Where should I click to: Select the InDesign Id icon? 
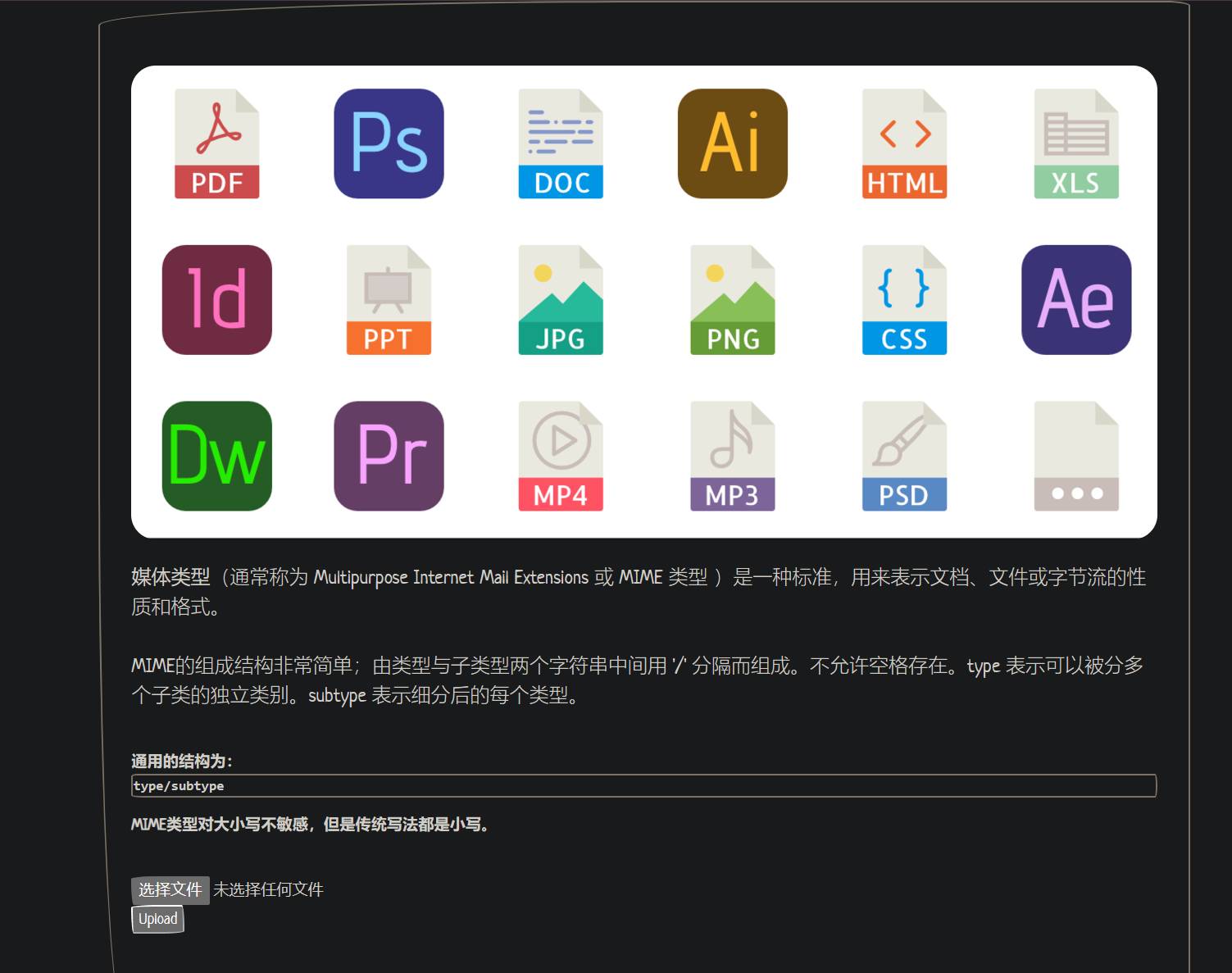click(217, 300)
